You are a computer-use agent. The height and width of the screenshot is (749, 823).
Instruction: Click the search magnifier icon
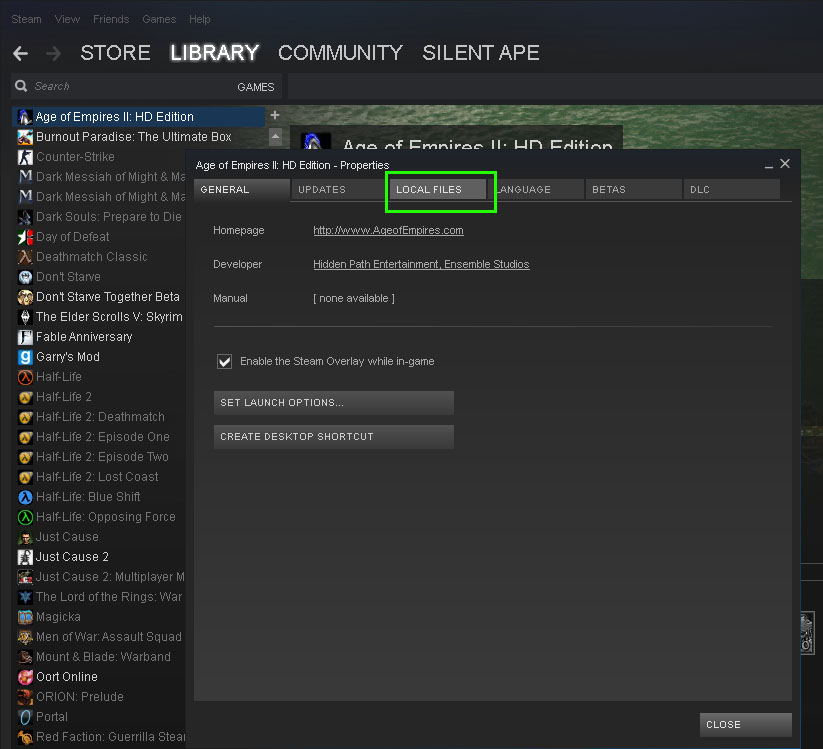(x=21, y=86)
